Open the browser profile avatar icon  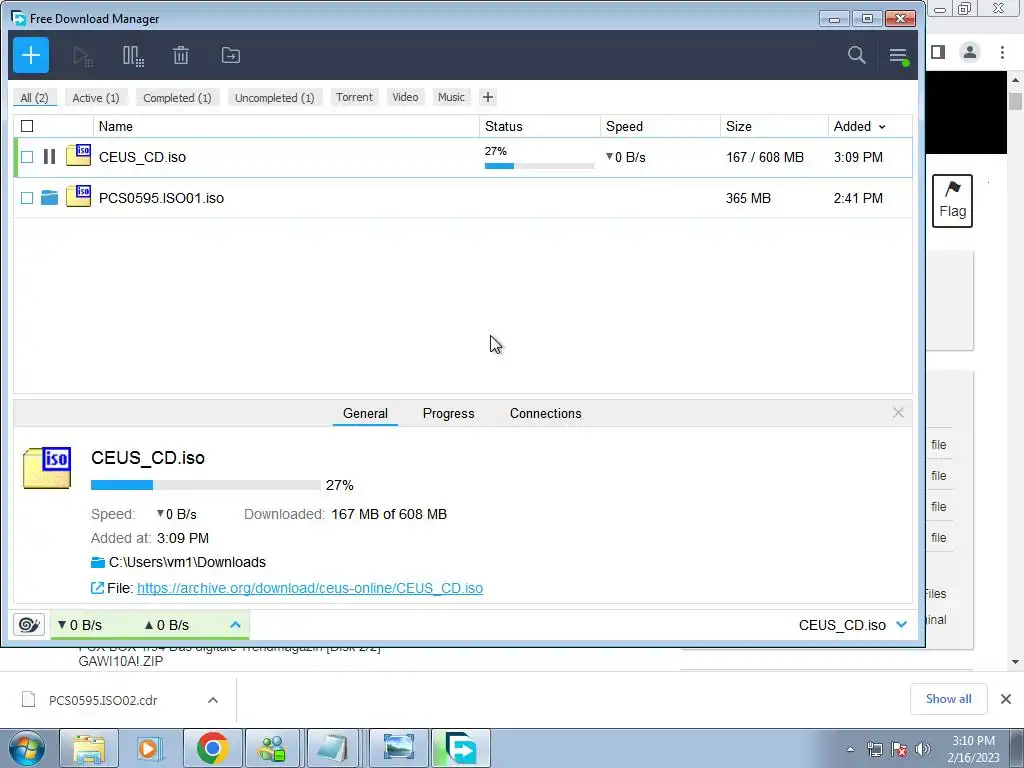point(970,52)
